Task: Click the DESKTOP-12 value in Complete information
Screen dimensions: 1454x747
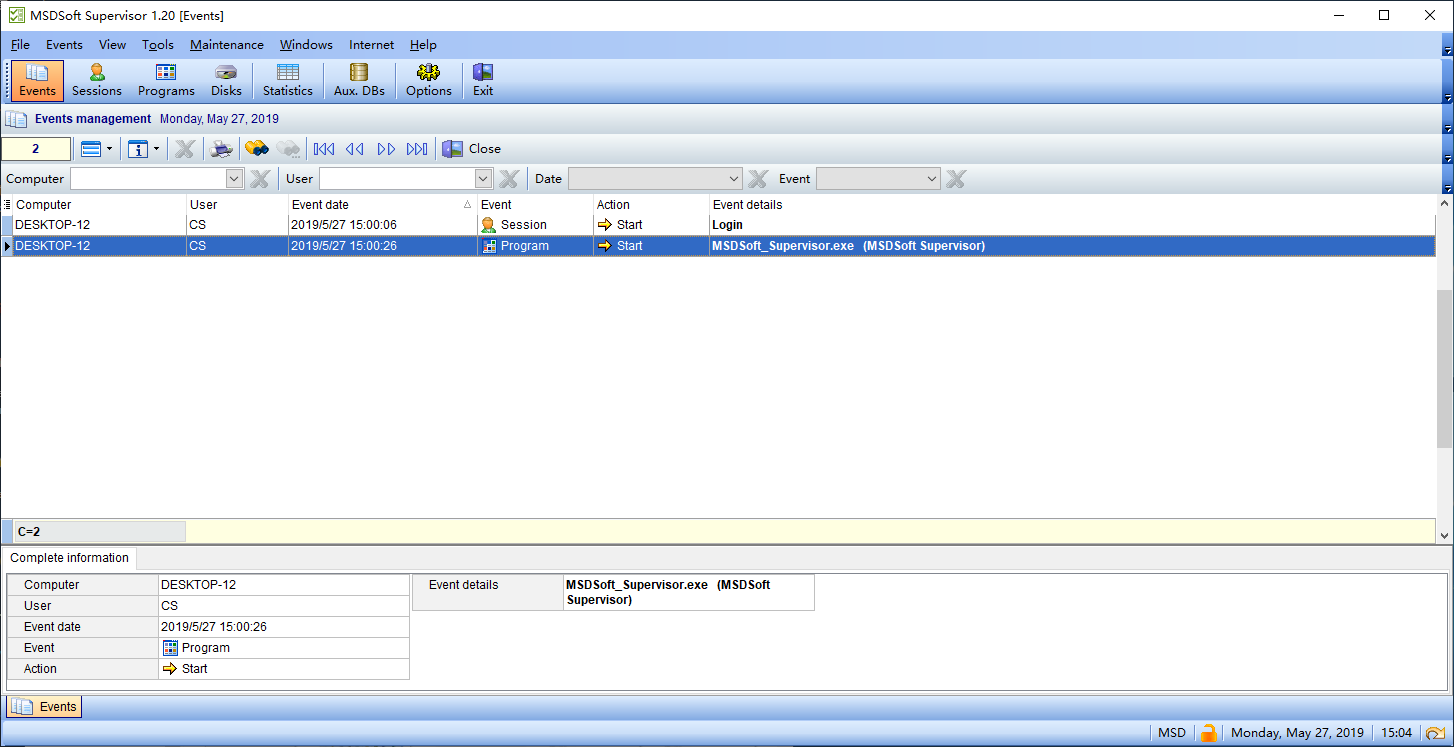Action: click(284, 585)
